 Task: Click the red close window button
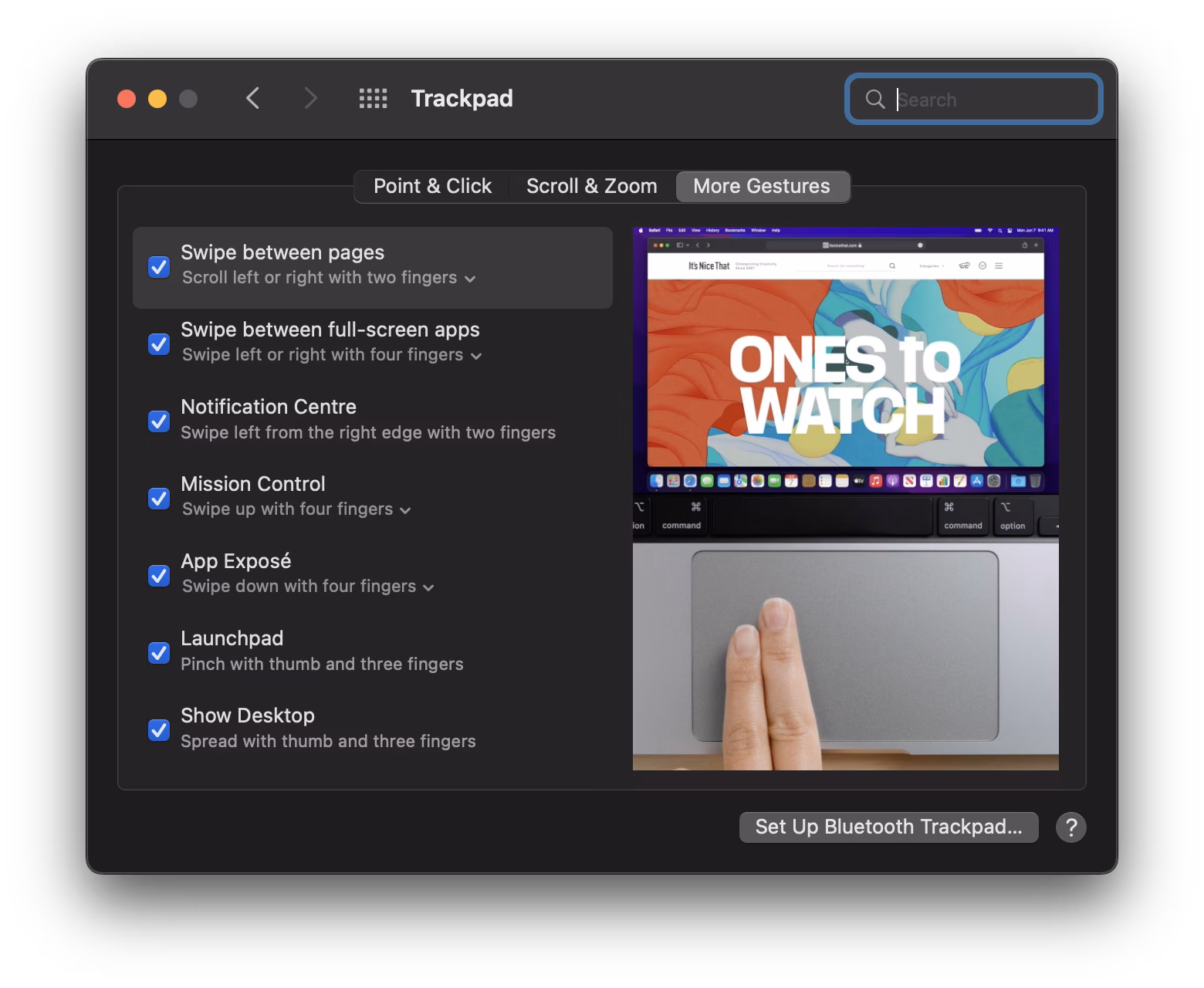click(x=127, y=99)
